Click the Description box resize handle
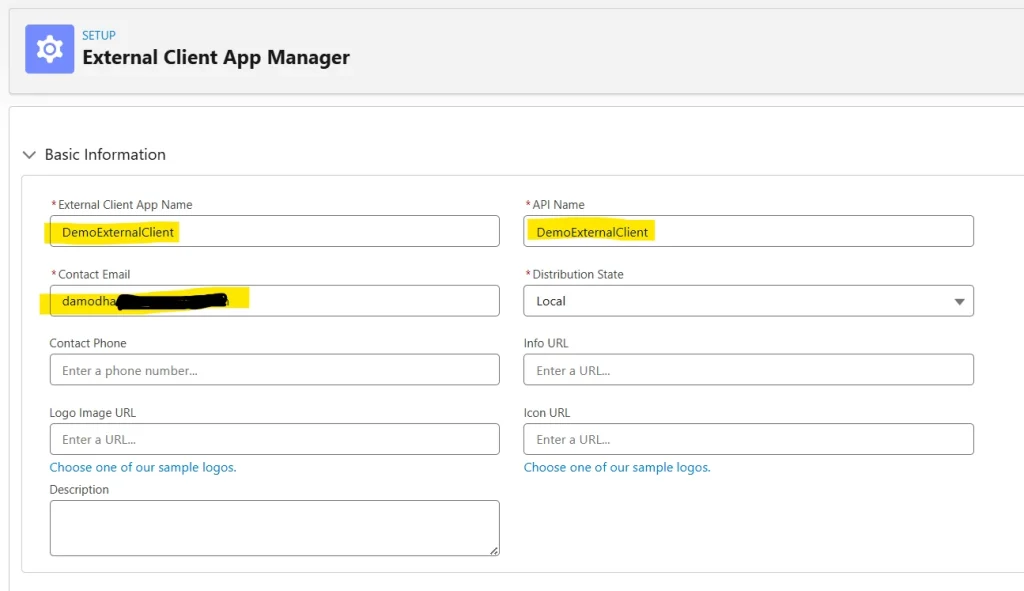The image size is (1024, 591). point(494,551)
